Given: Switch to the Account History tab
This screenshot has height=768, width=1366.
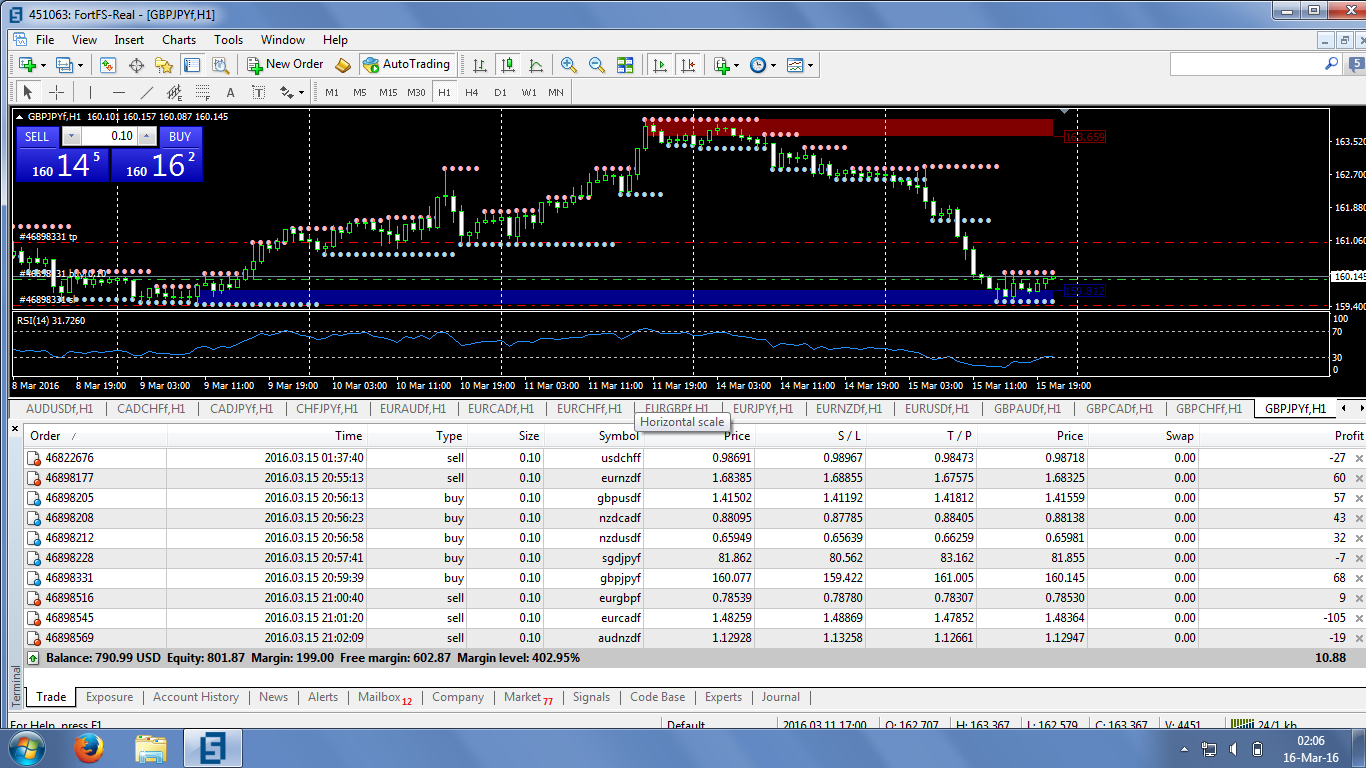Looking at the screenshot, I should 196,697.
